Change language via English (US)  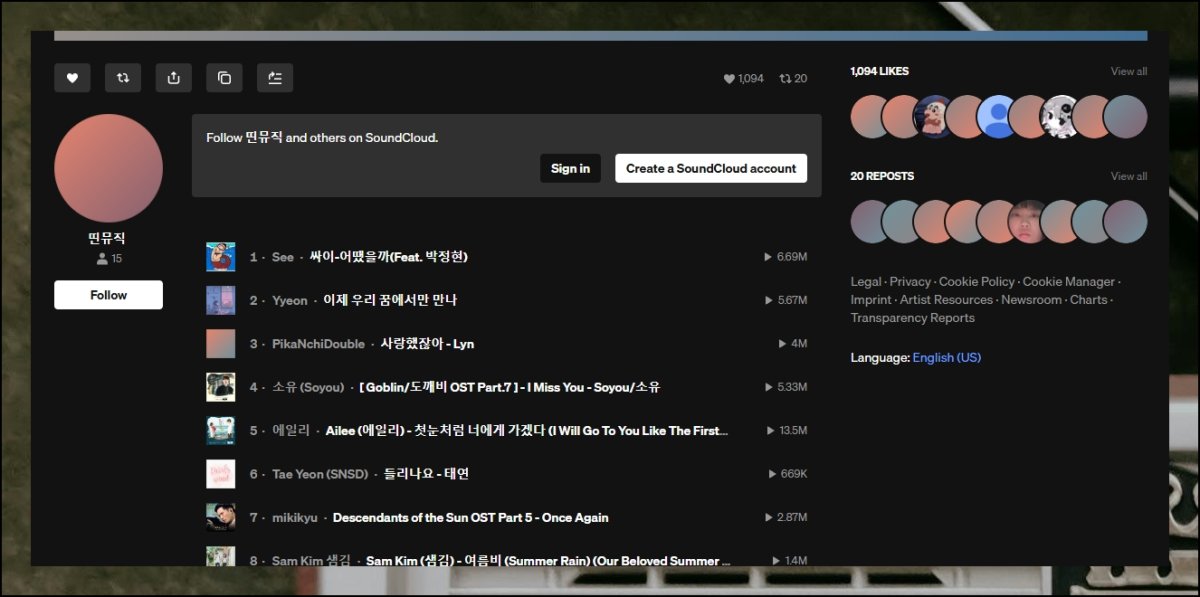pyautogui.click(x=946, y=357)
